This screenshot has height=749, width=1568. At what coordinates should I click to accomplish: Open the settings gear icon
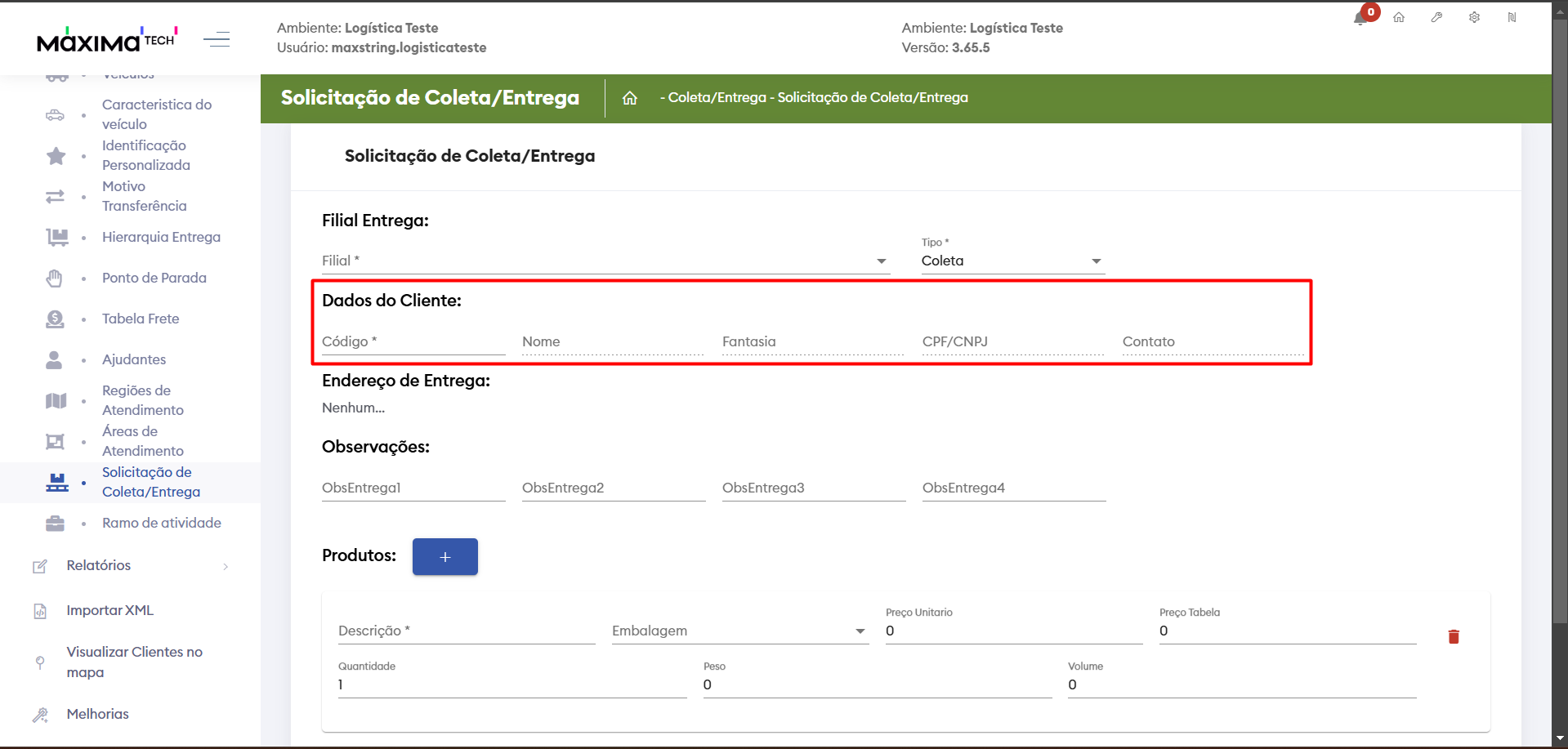coord(1474,17)
